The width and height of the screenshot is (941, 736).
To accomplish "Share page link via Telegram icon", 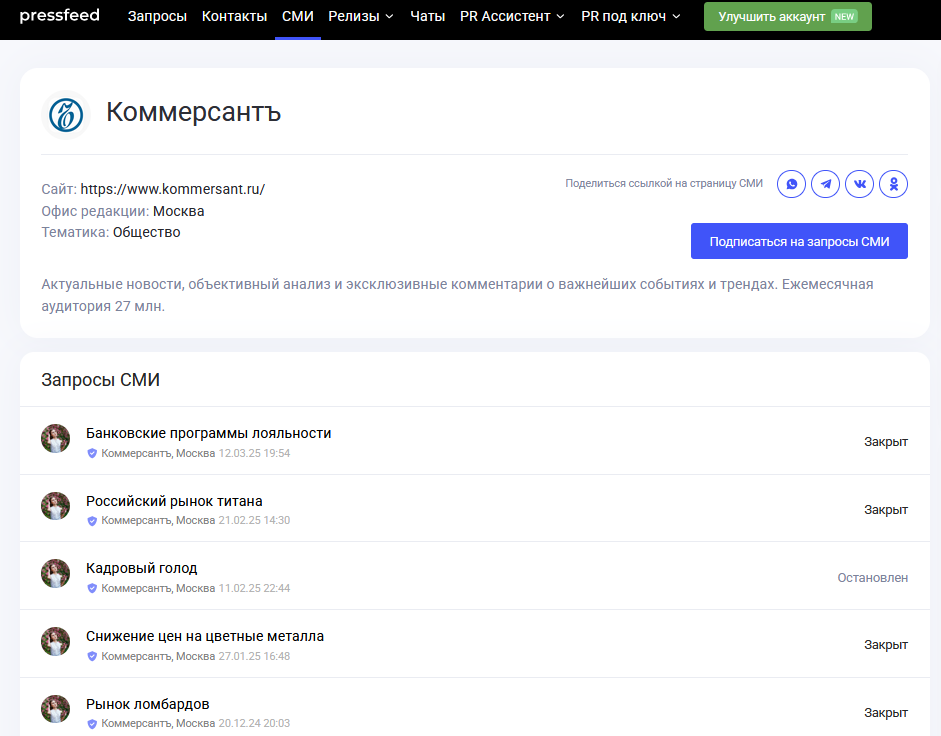I will (x=825, y=184).
